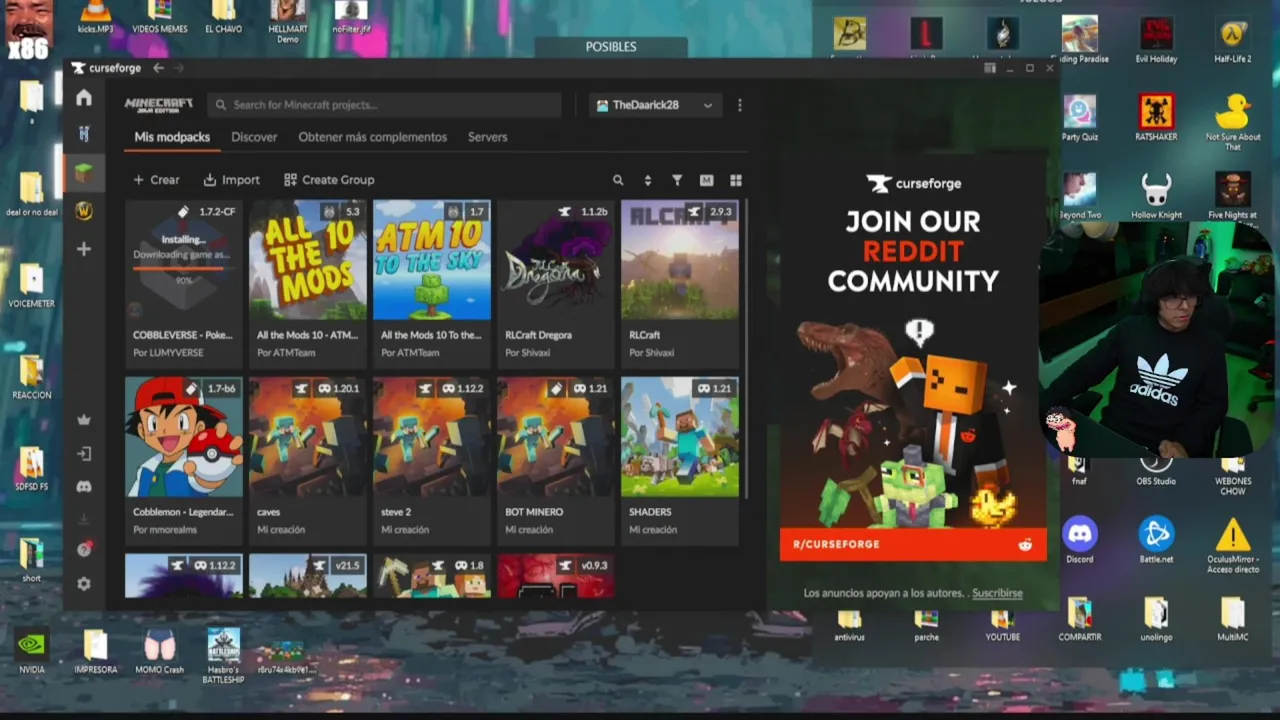The width and height of the screenshot is (1280, 720).
Task: Open the Discord desktop shortcut
Action: point(1079,541)
